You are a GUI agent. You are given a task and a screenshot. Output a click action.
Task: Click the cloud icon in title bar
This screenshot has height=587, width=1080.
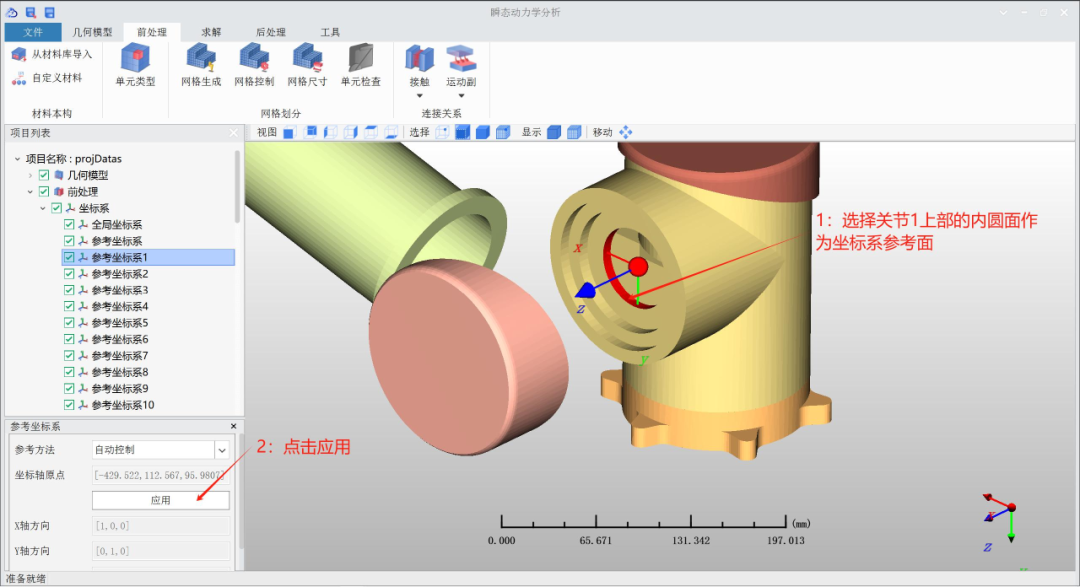[x=12, y=12]
